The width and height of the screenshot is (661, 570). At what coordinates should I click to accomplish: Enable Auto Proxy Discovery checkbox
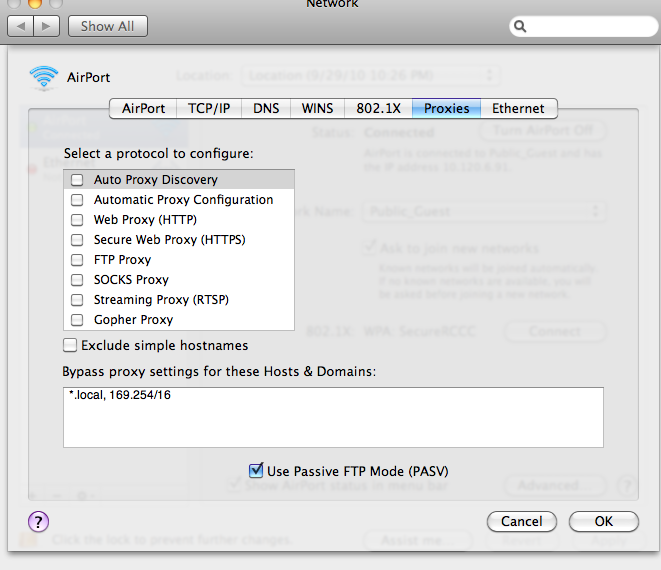coord(77,180)
